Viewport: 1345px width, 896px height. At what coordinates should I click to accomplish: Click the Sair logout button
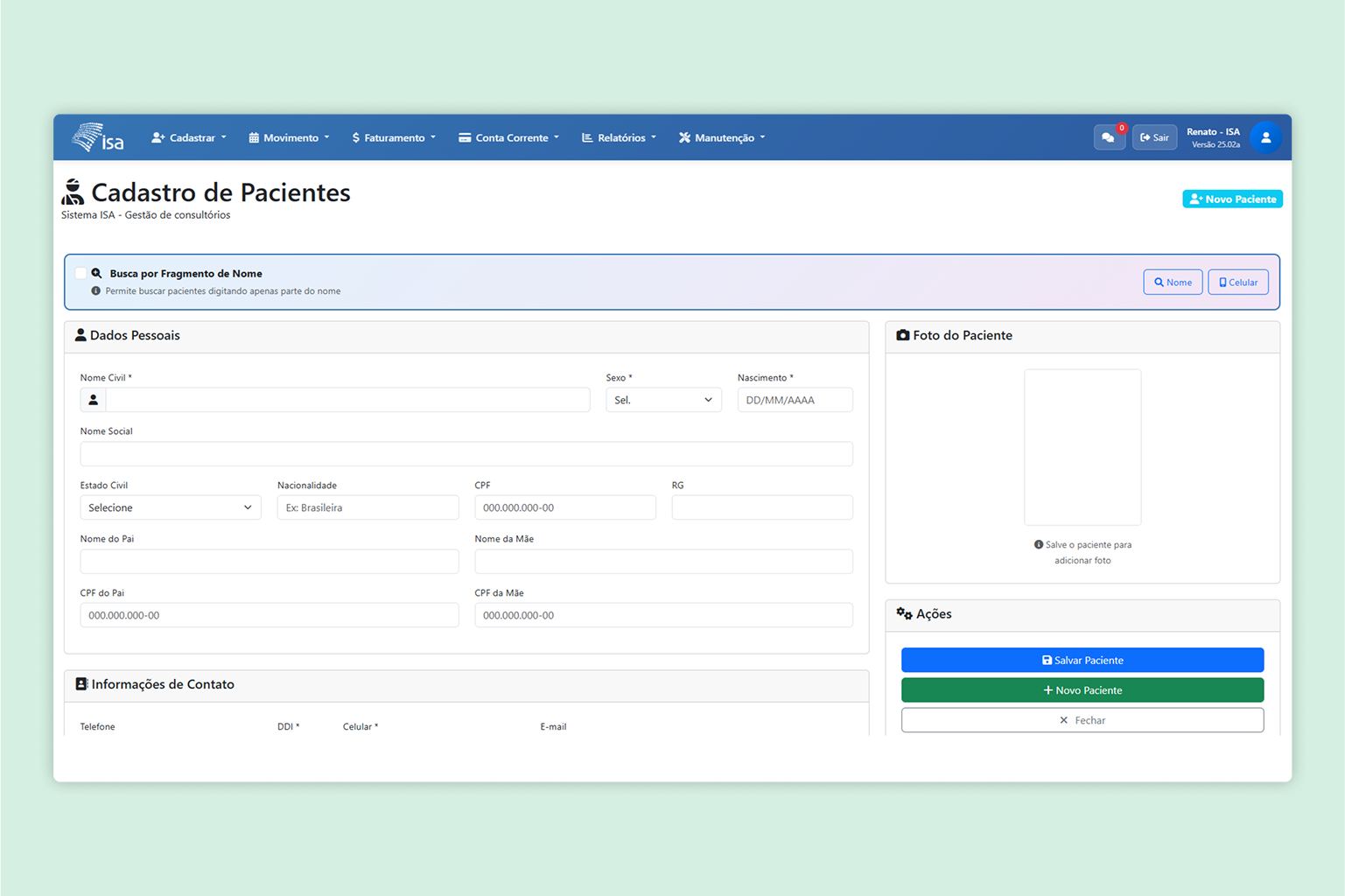[1154, 138]
